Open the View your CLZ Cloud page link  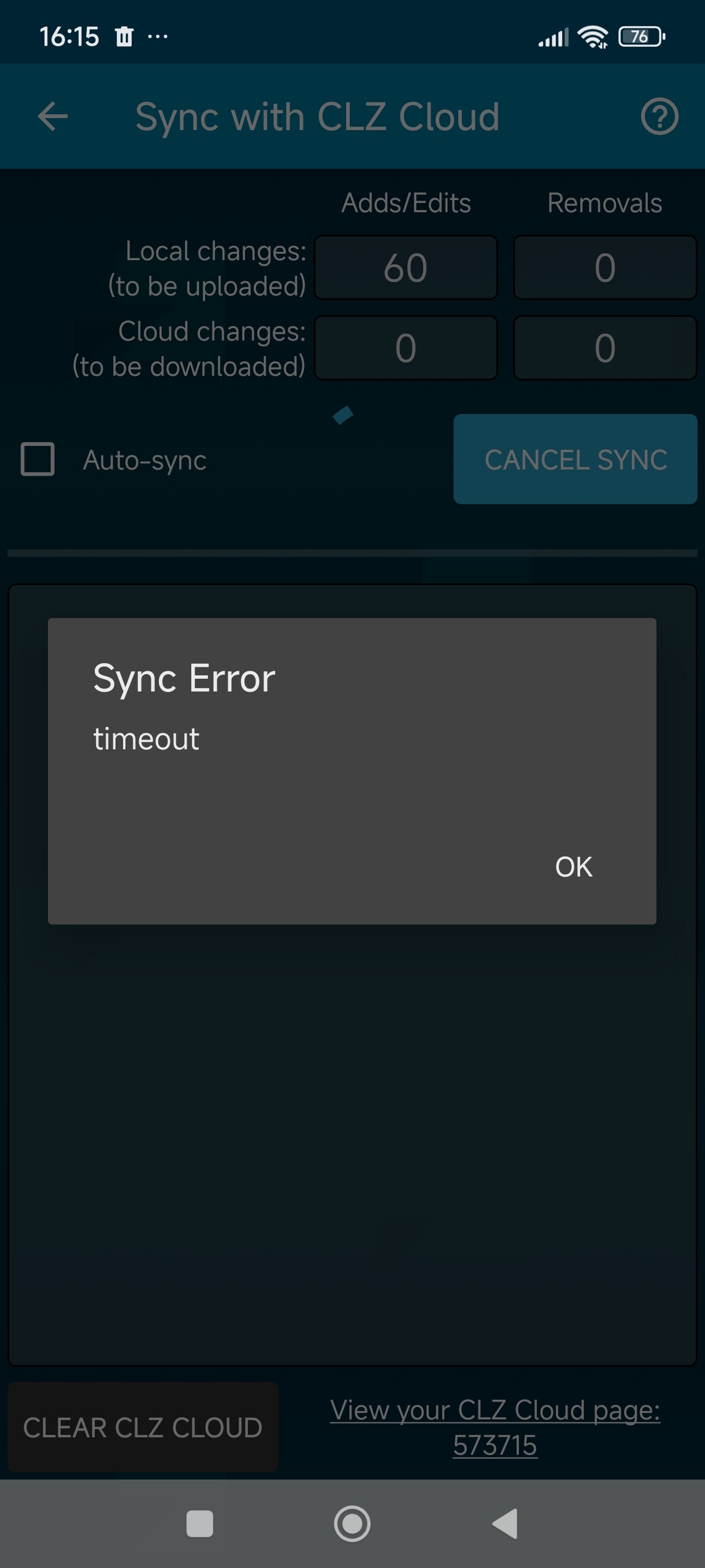(x=495, y=1427)
